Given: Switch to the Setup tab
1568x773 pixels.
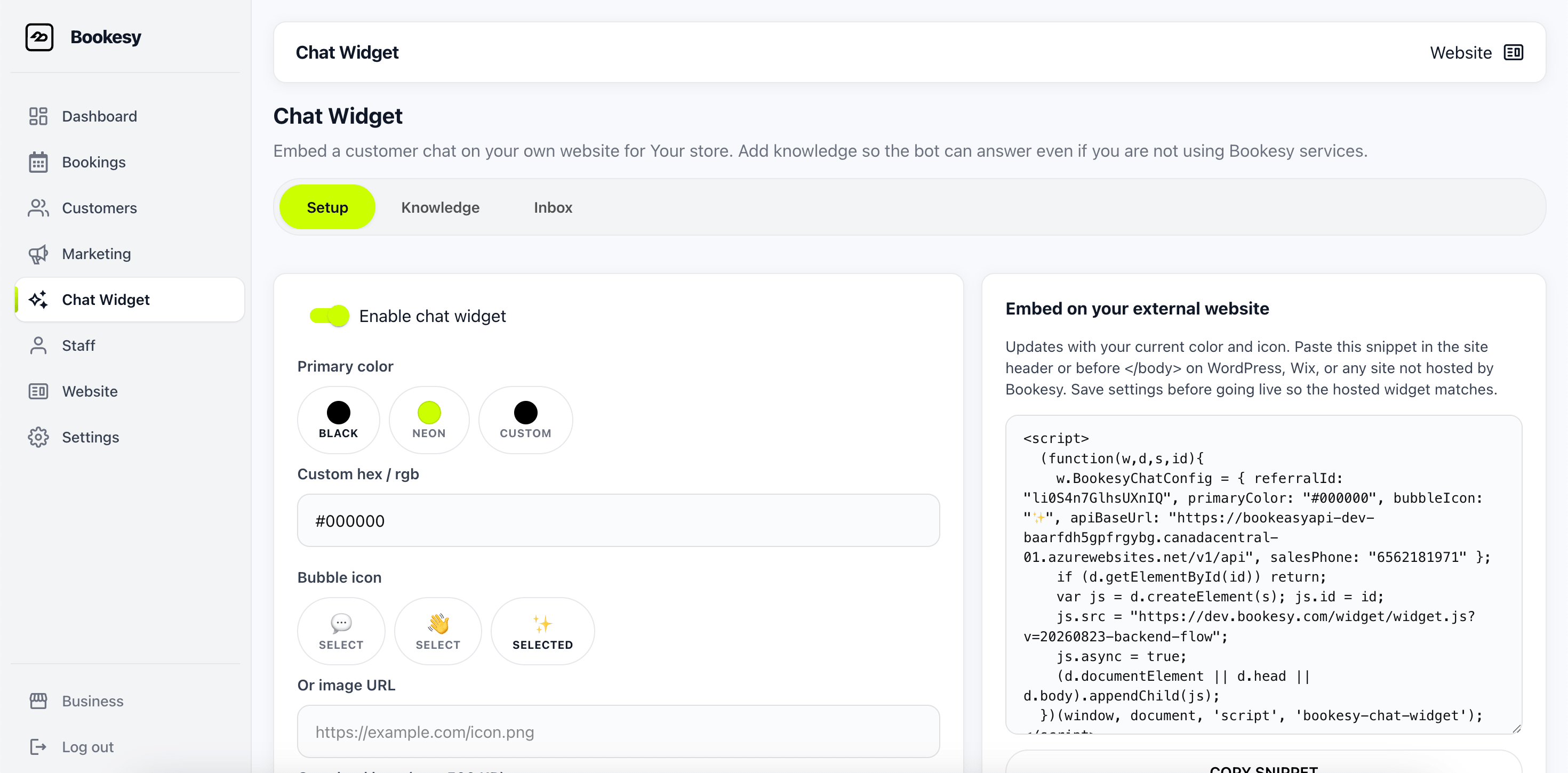Looking at the screenshot, I should 327,207.
